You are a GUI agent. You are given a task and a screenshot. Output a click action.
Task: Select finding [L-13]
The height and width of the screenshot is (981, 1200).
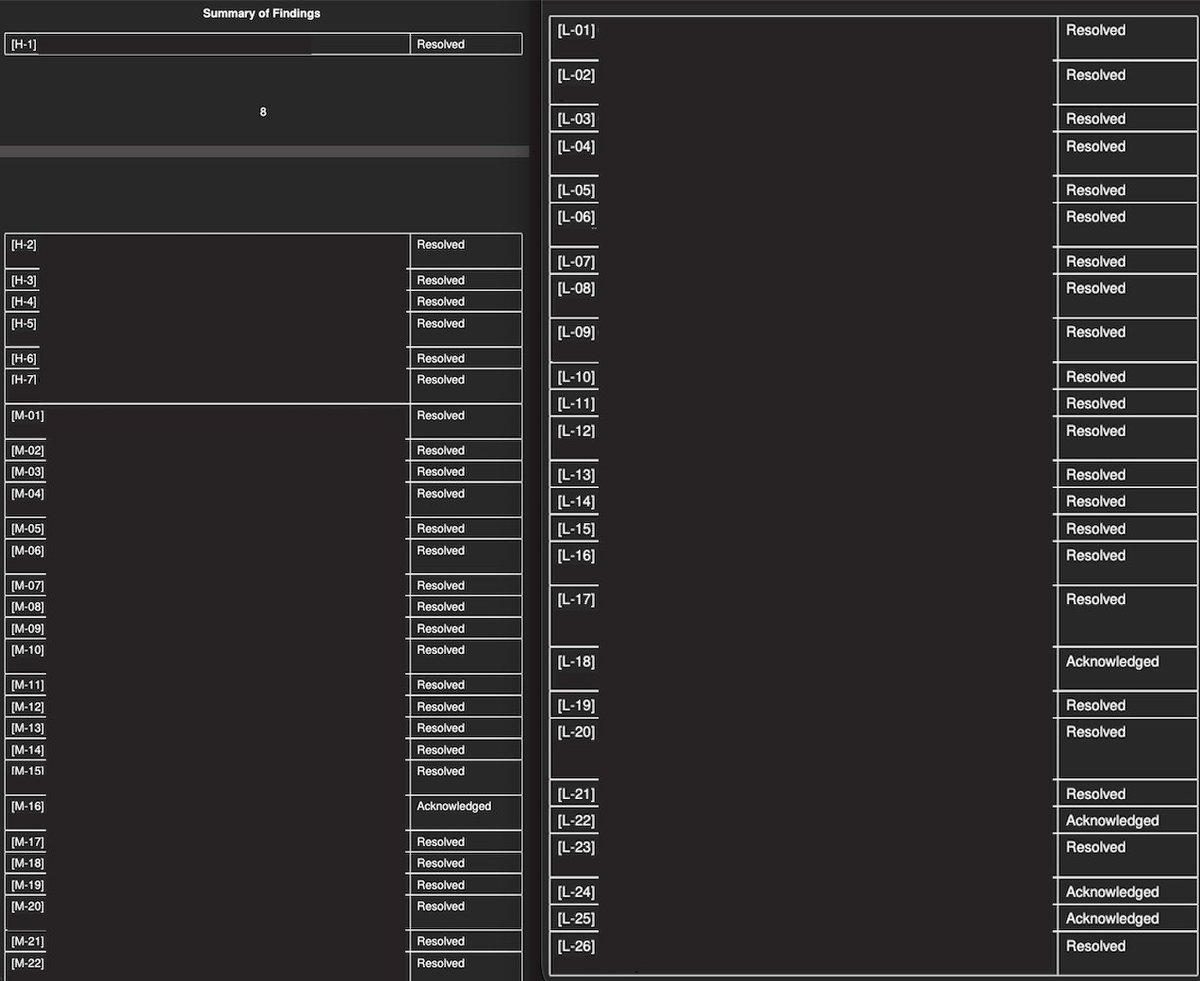(x=576, y=475)
